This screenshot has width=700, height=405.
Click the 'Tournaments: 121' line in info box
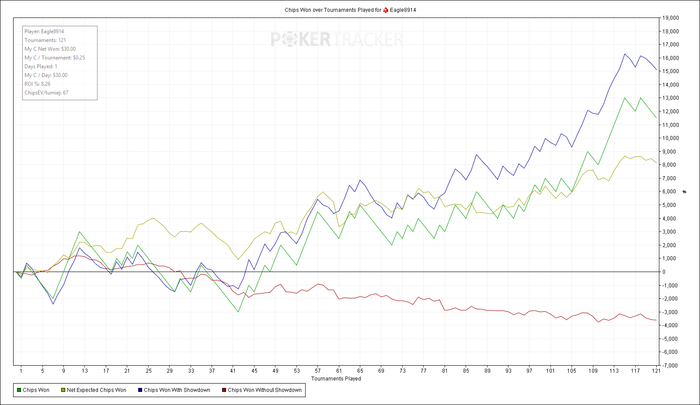click(45, 40)
